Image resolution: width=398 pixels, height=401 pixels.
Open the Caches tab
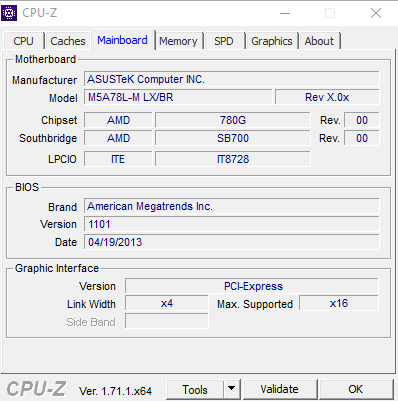pos(68,41)
